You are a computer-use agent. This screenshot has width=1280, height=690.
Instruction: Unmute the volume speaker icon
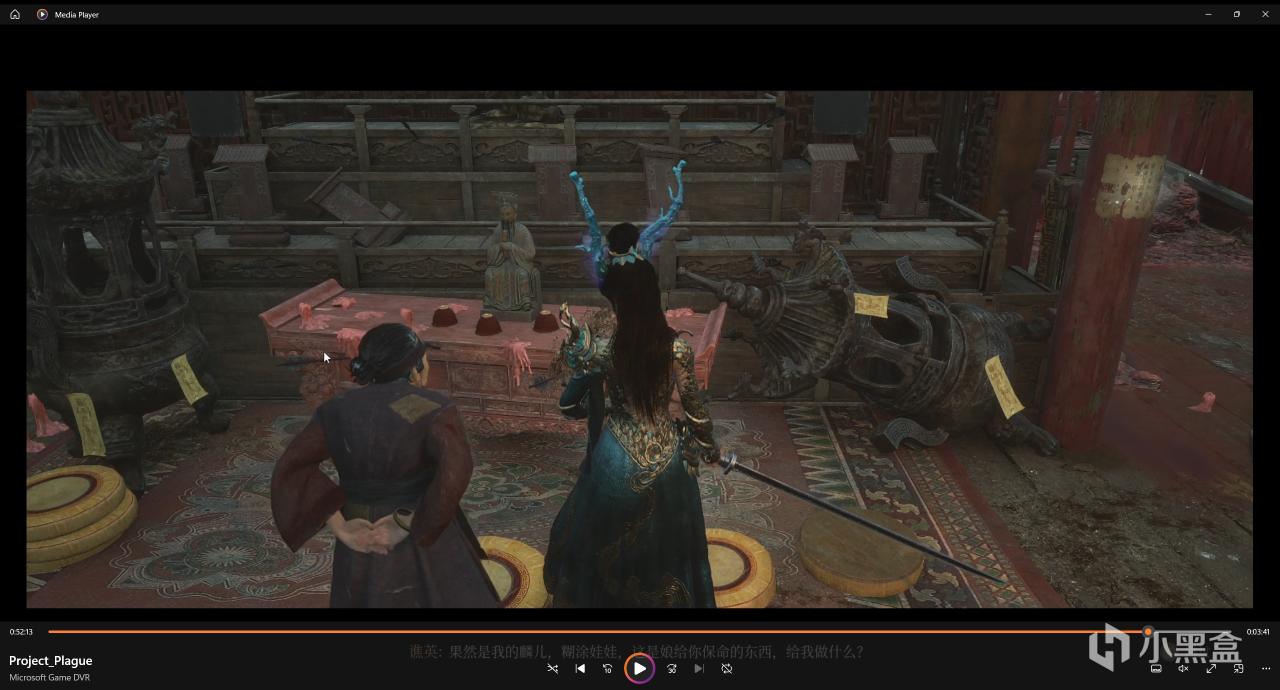coord(1183,668)
